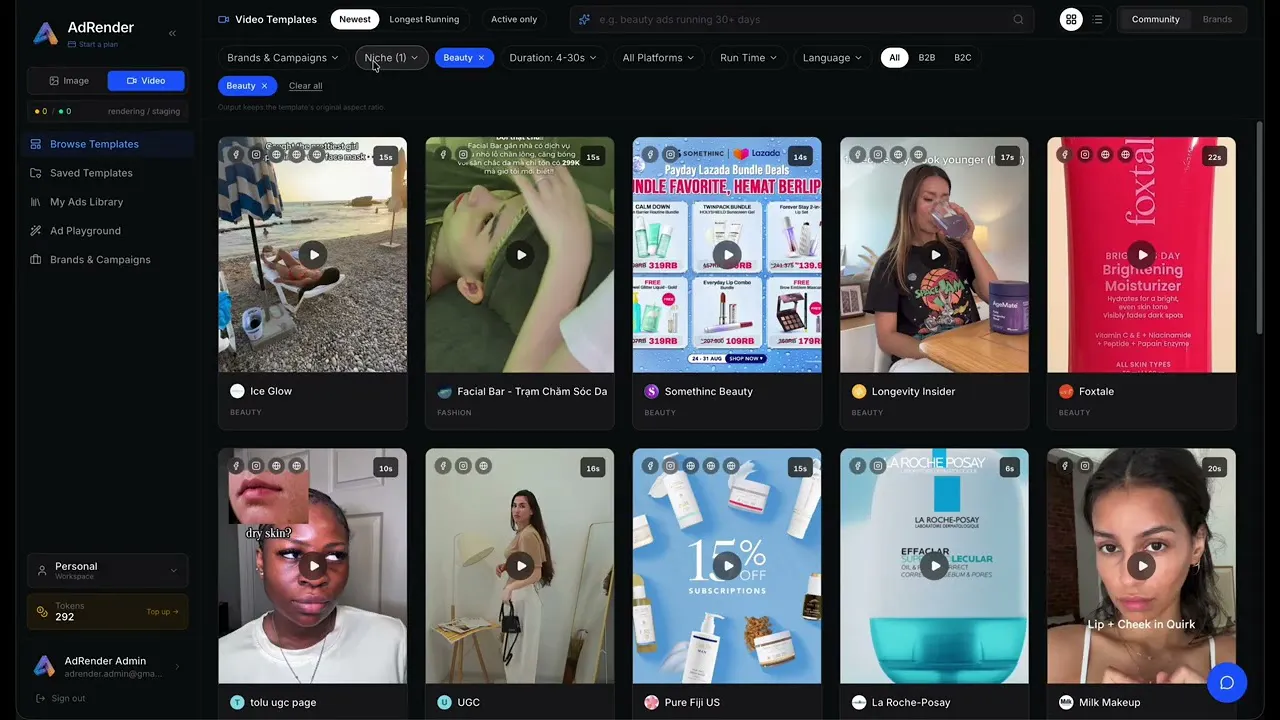1280x720 pixels.
Task: Filter by B2C audience
Action: (963, 58)
